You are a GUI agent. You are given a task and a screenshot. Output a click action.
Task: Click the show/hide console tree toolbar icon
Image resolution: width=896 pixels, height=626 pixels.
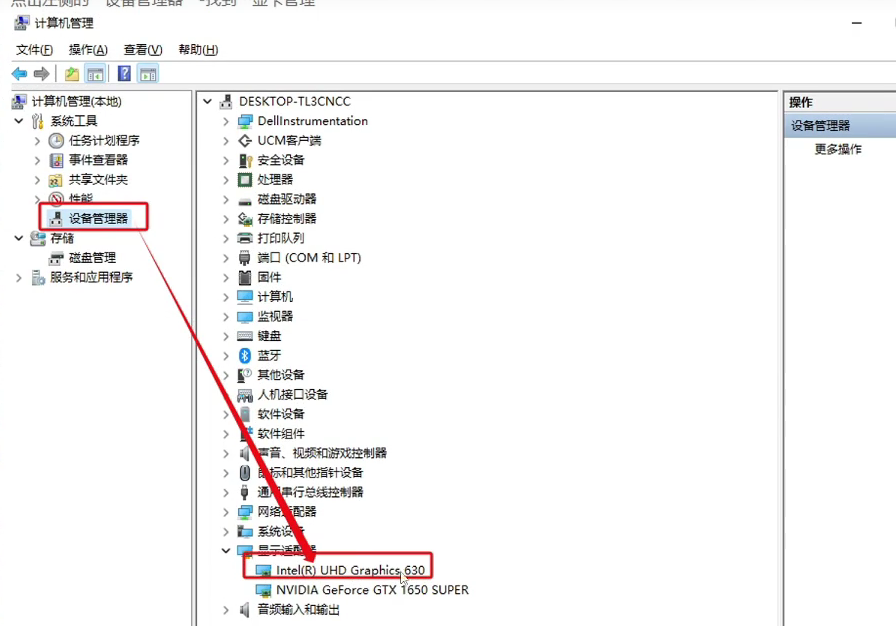(95, 74)
